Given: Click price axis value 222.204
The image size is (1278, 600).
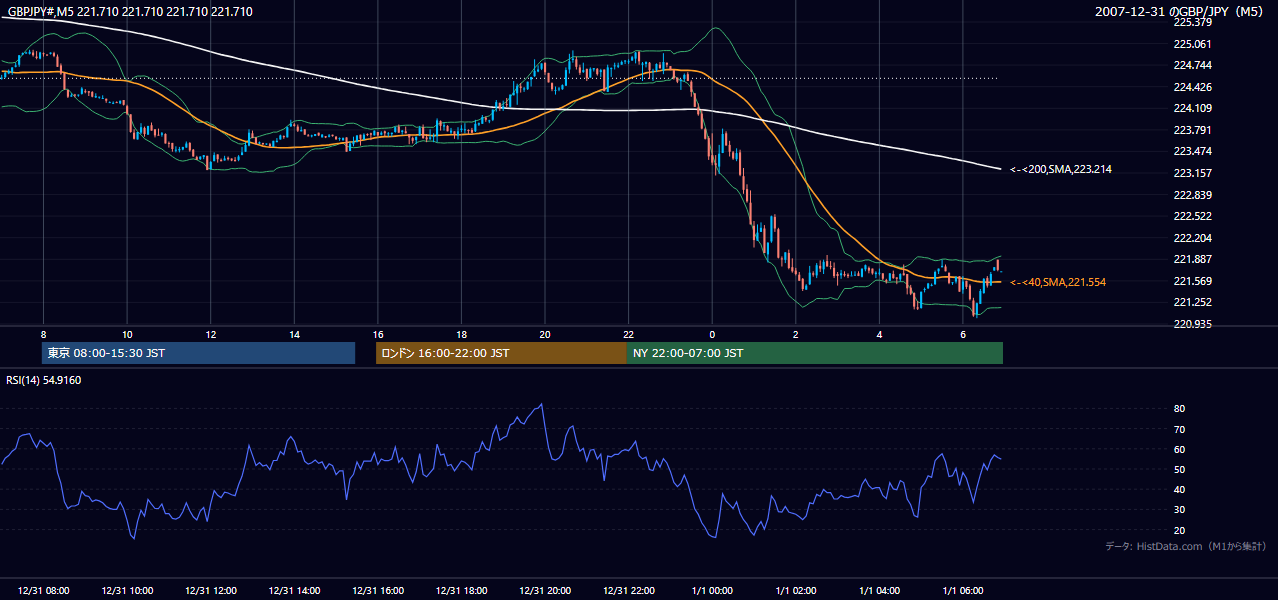Looking at the screenshot, I should coord(1192,238).
